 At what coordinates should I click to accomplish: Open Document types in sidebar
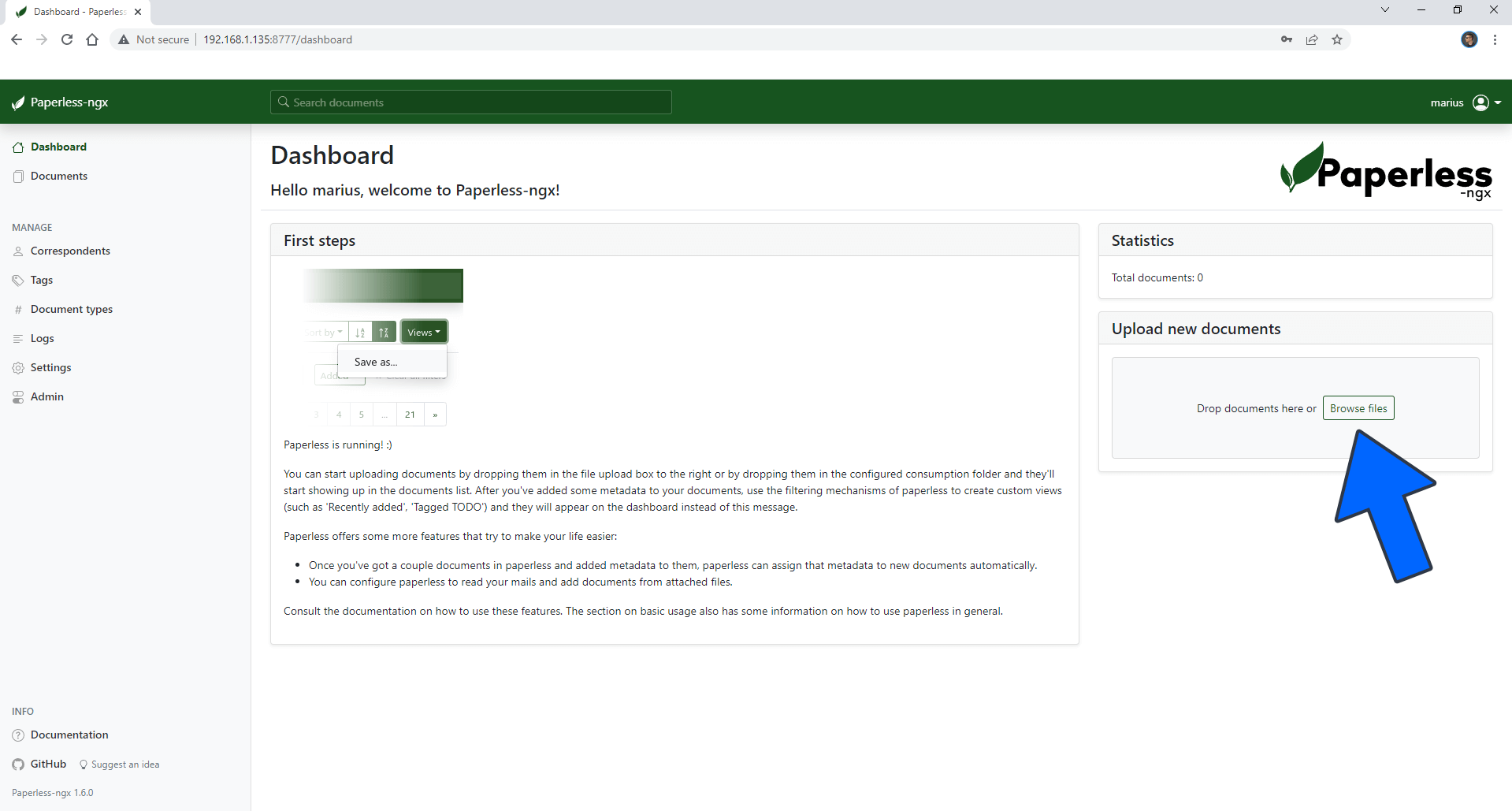[71, 309]
